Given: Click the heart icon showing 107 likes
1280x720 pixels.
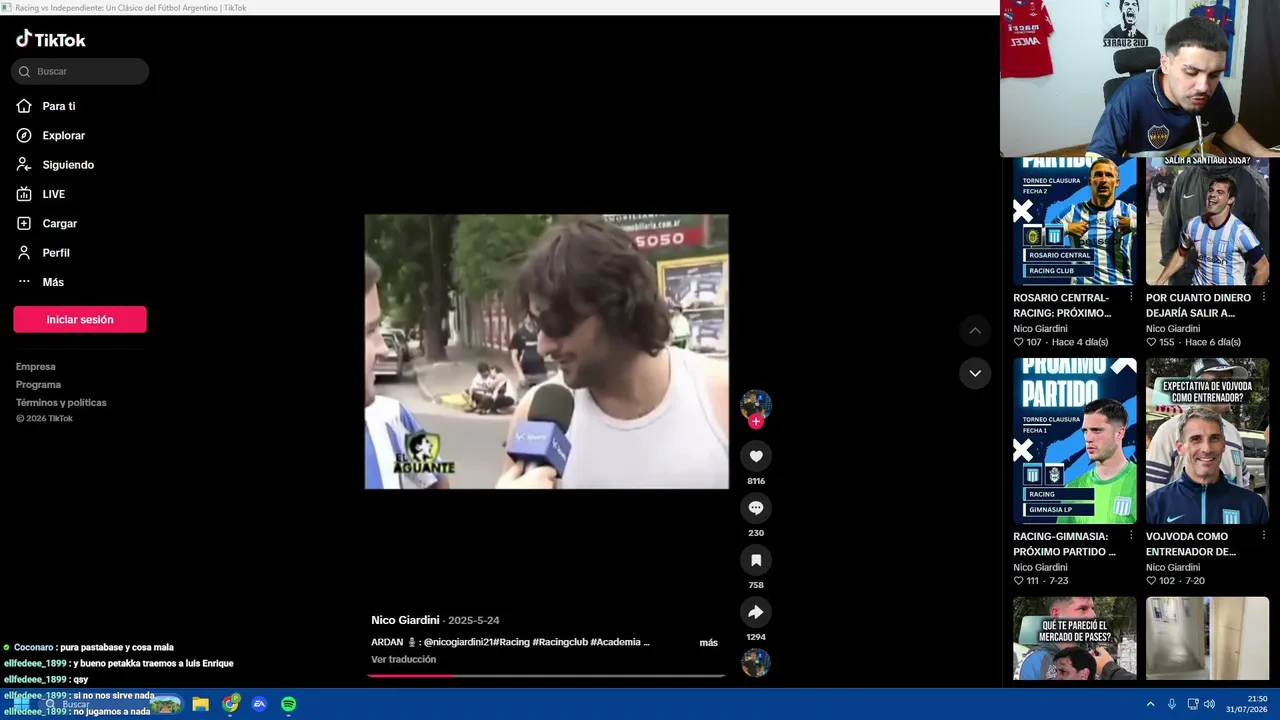Looking at the screenshot, I should [x=1019, y=342].
